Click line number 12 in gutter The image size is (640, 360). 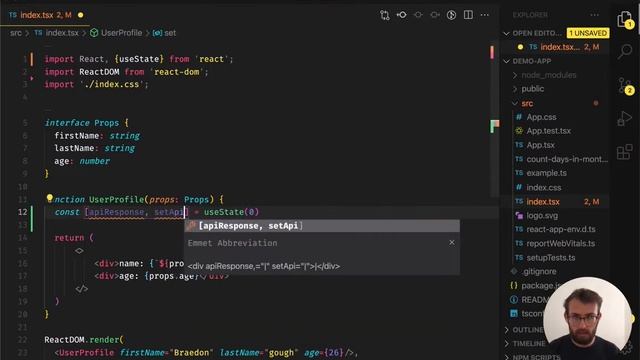click(x=22, y=212)
